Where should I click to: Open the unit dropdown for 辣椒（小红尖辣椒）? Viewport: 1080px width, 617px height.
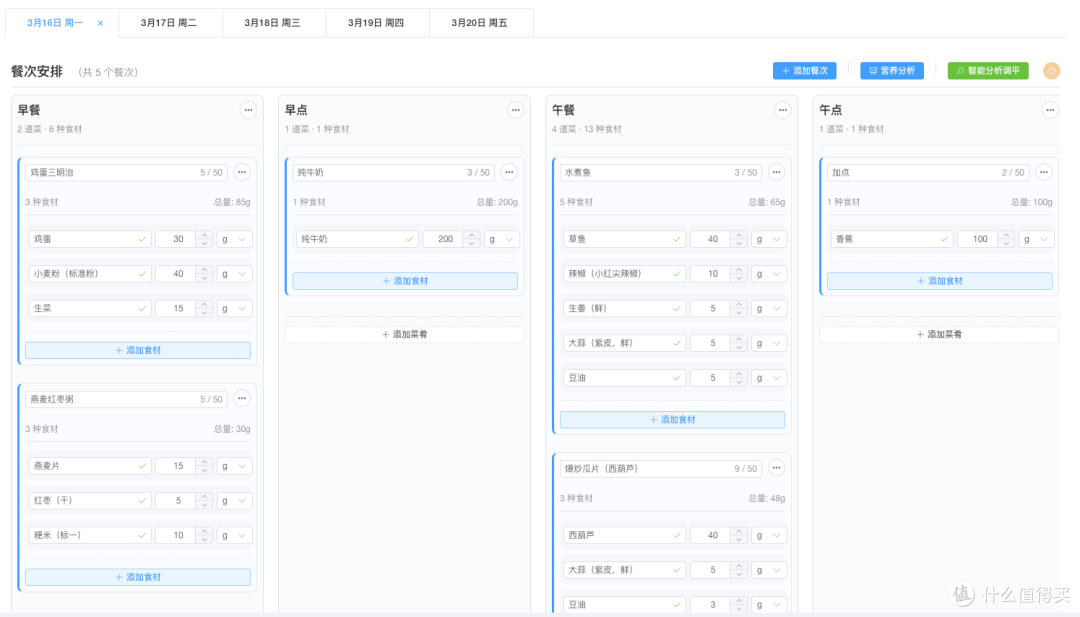tap(768, 273)
